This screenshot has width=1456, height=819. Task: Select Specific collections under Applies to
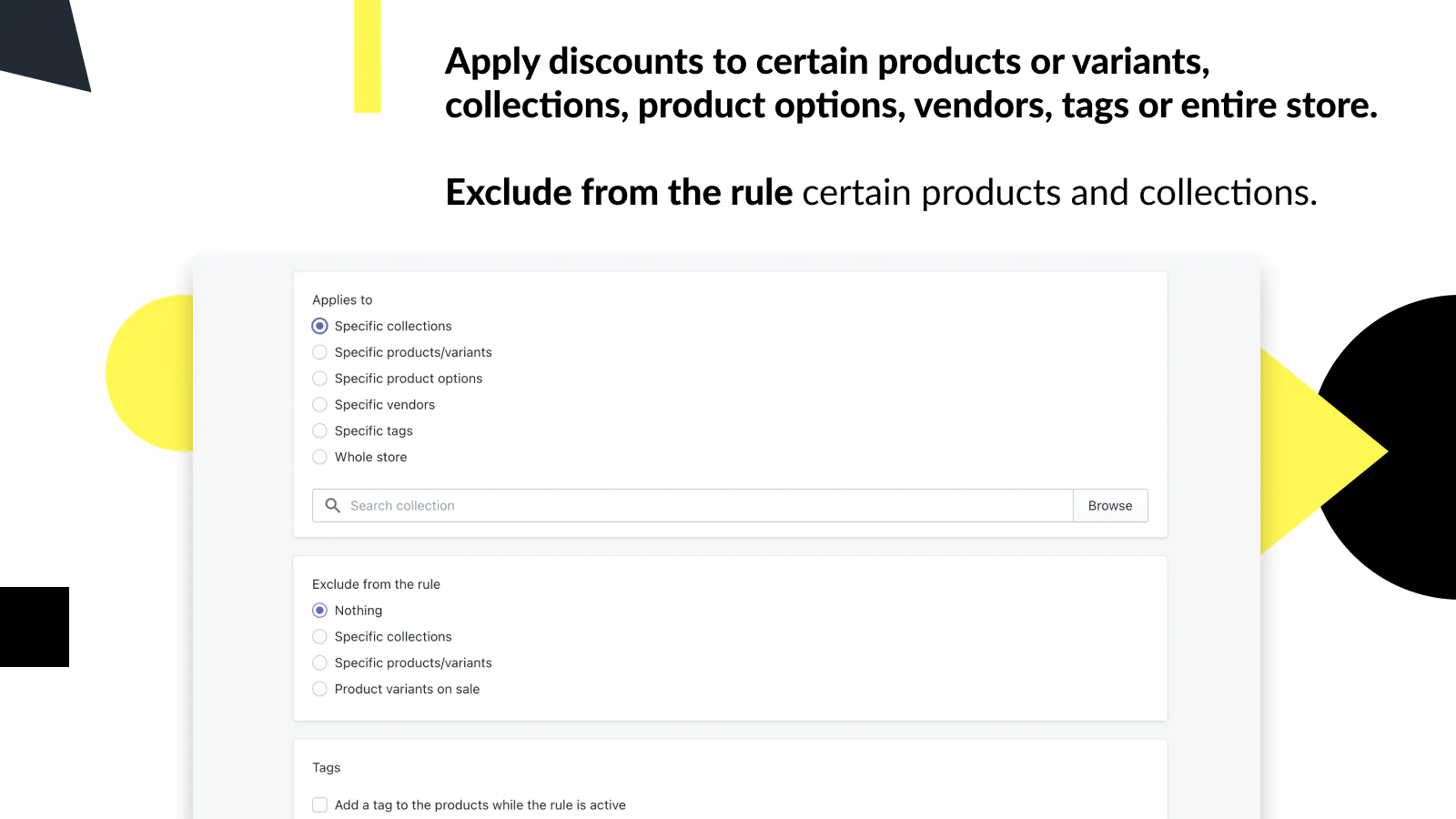coord(319,326)
